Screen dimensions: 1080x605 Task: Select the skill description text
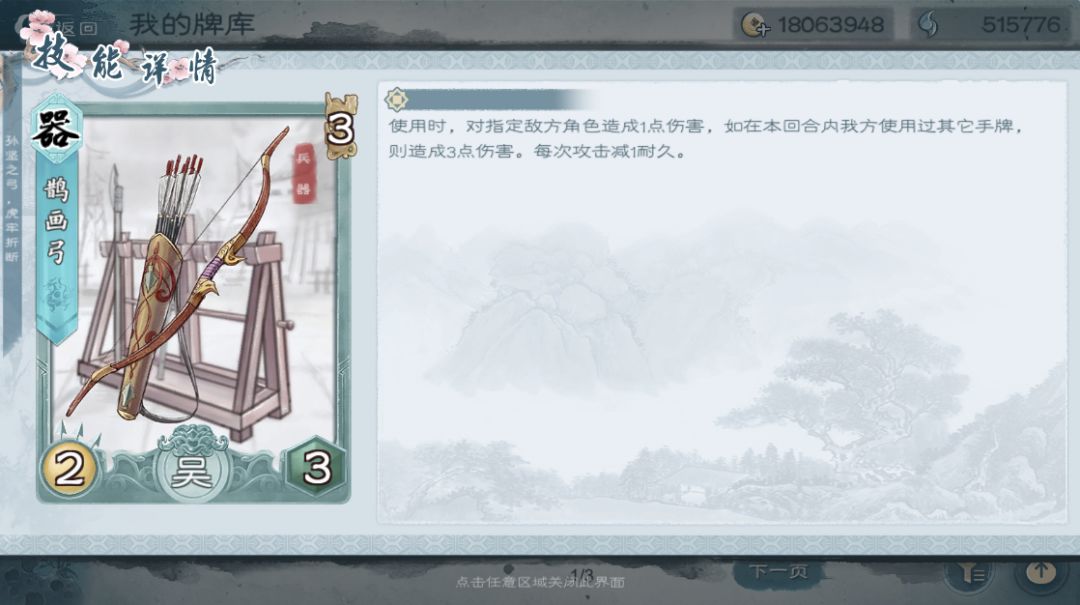[704, 139]
